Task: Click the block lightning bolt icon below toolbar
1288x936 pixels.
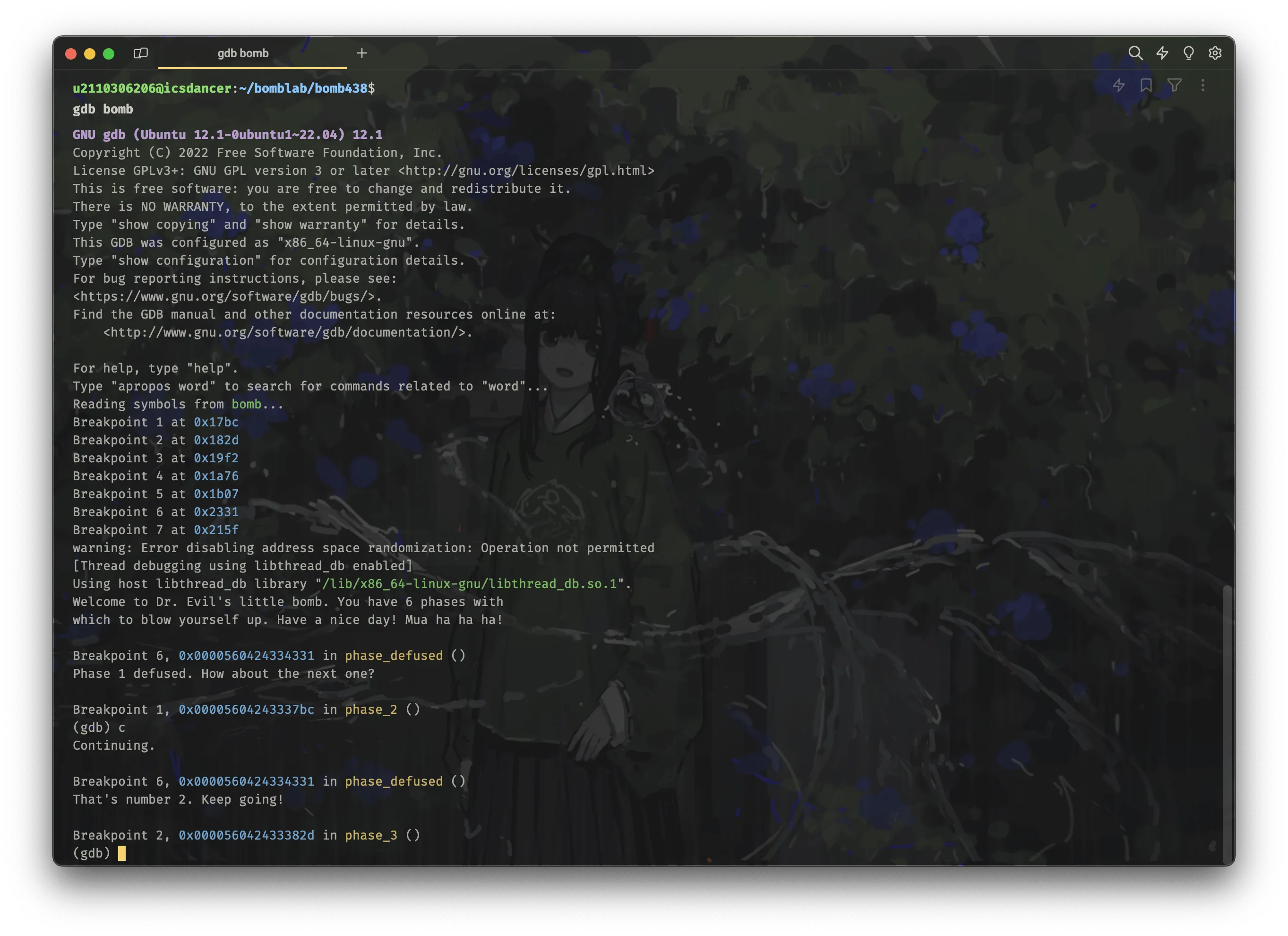Action: tap(1118, 85)
